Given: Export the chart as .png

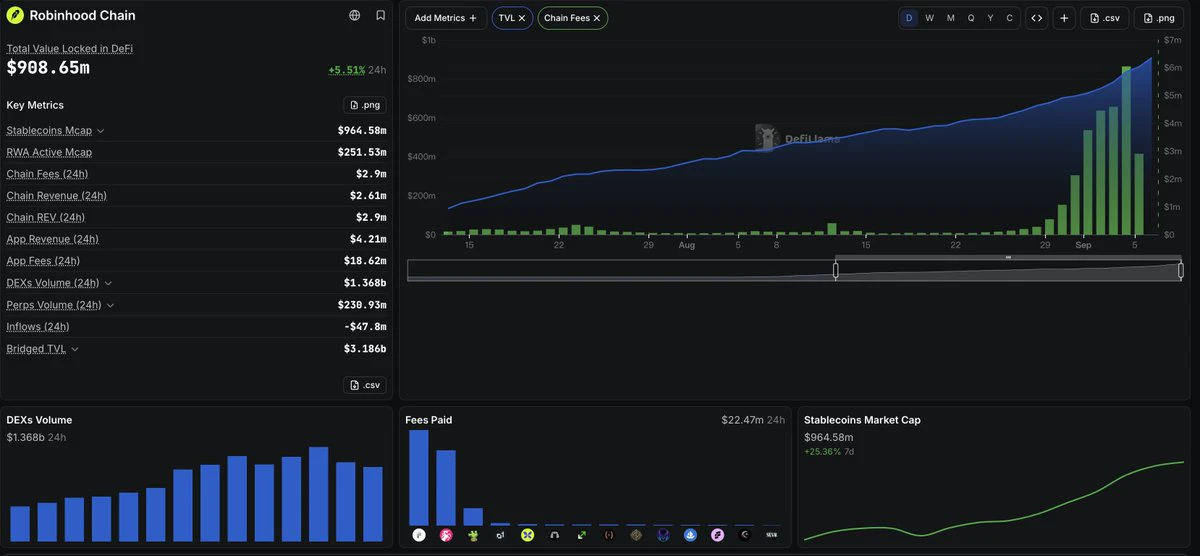Looking at the screenshot, I should (1159, 18).
